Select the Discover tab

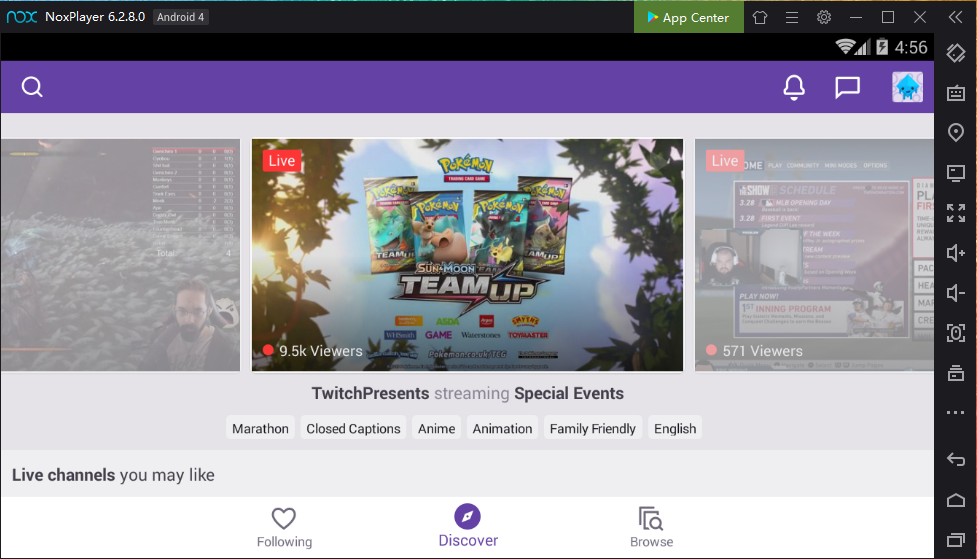468,527
